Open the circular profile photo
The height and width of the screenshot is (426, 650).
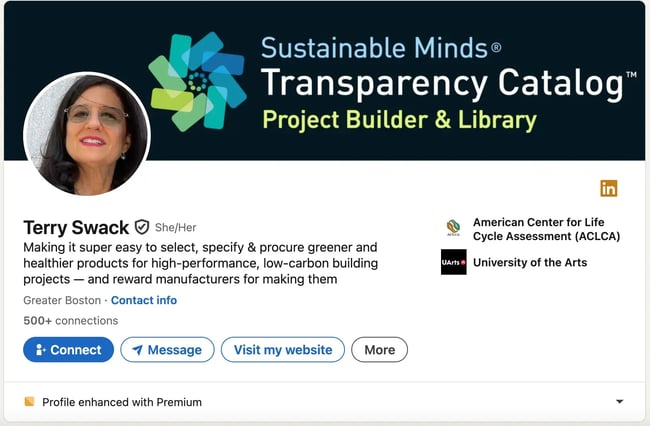[x=87, y=133]
